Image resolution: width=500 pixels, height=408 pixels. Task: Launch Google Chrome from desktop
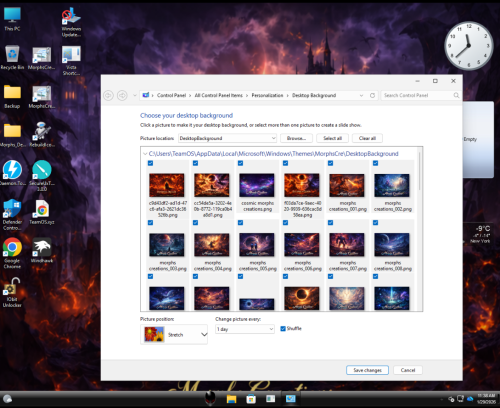point(12,253)
